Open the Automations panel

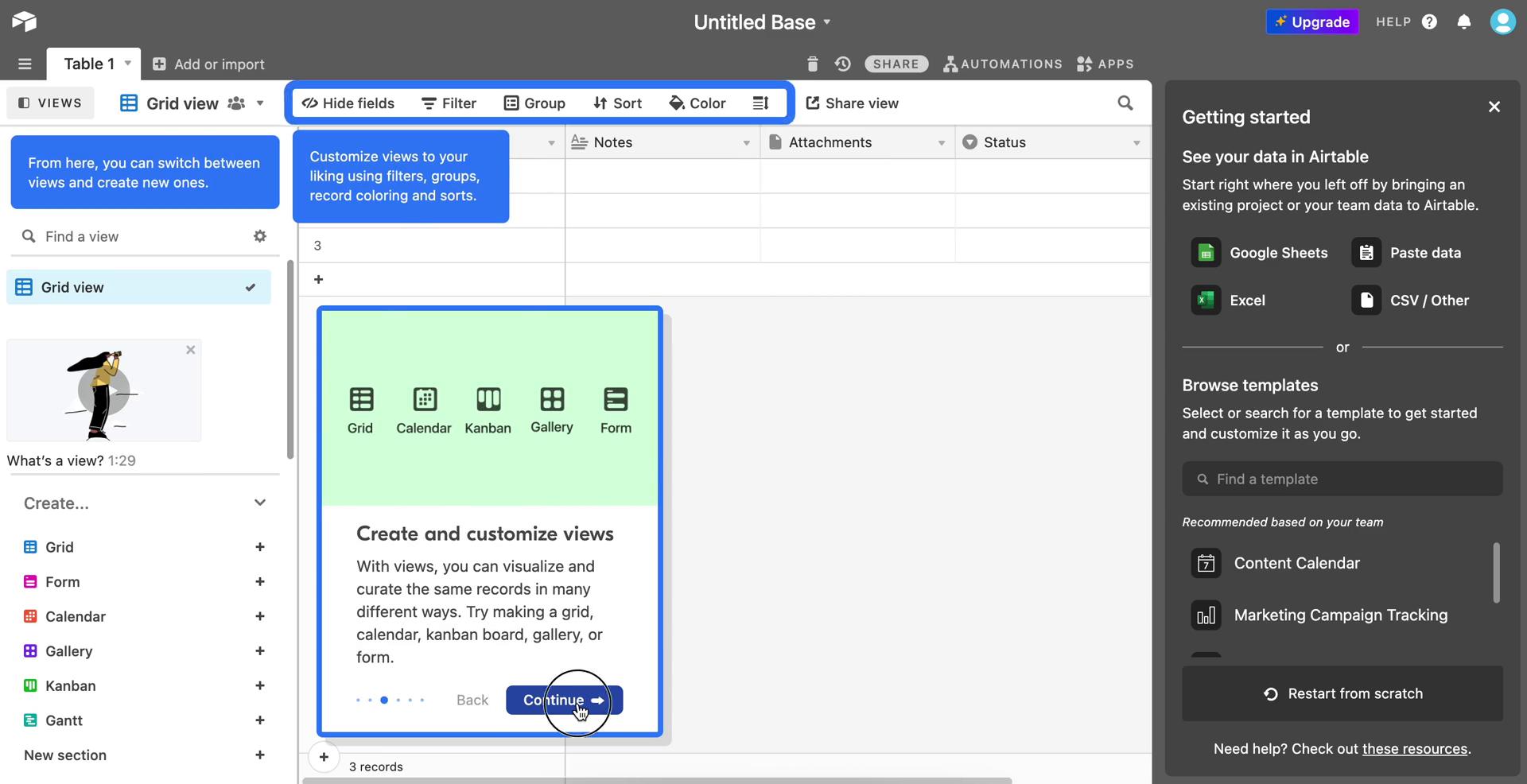1002,64
